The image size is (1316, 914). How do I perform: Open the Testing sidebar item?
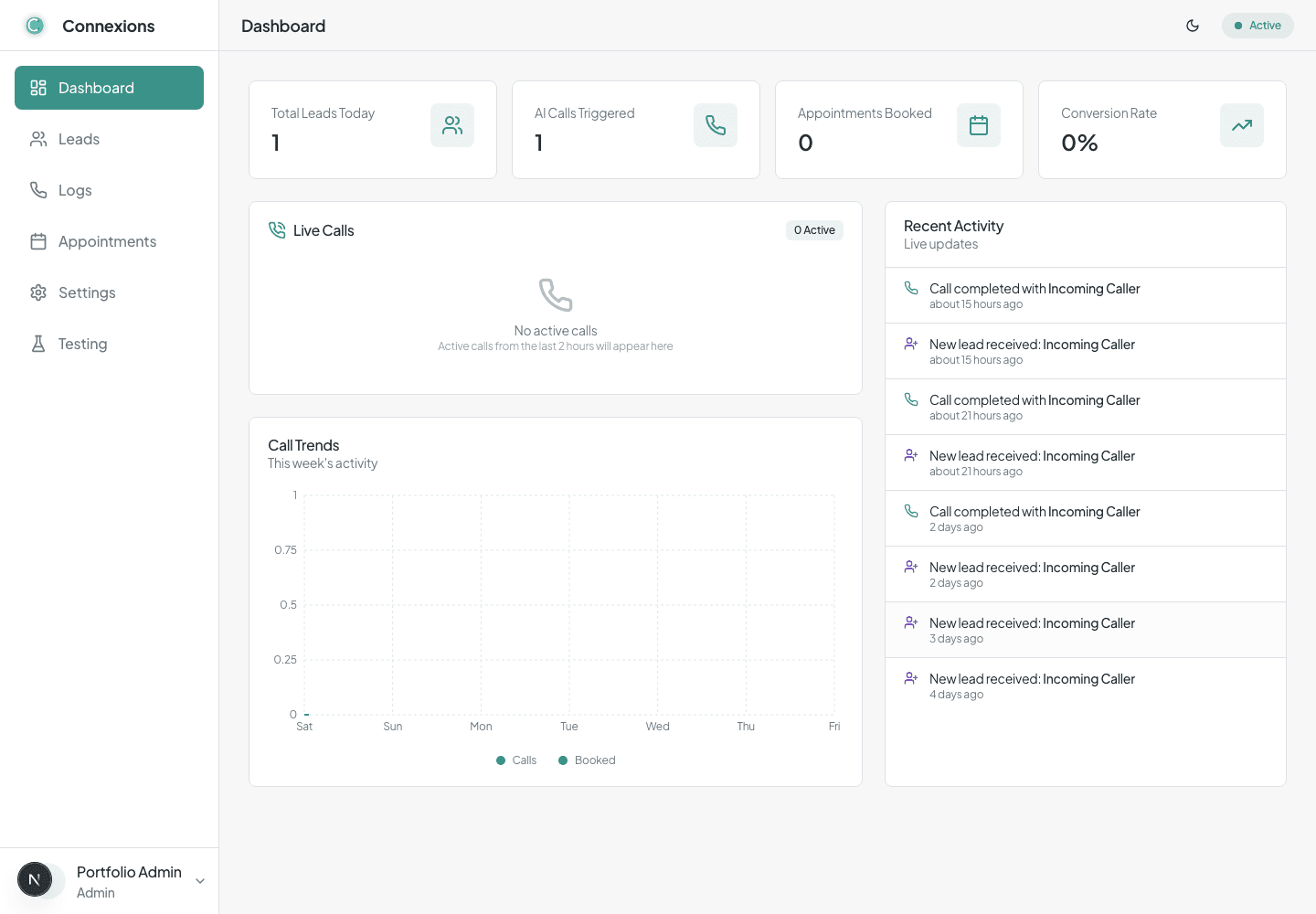[x=109, y=344]
